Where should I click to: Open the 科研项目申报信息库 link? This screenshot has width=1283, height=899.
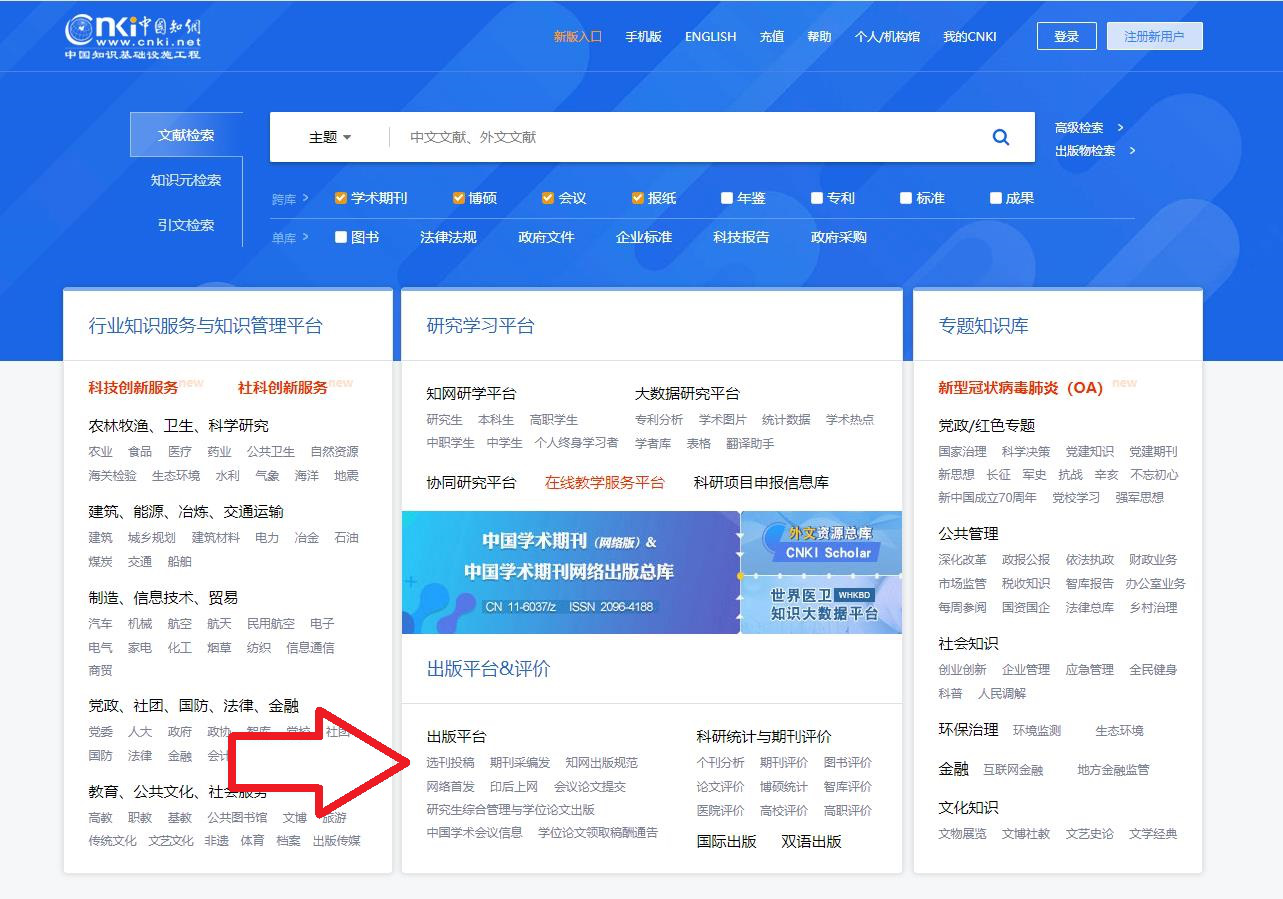761,482
